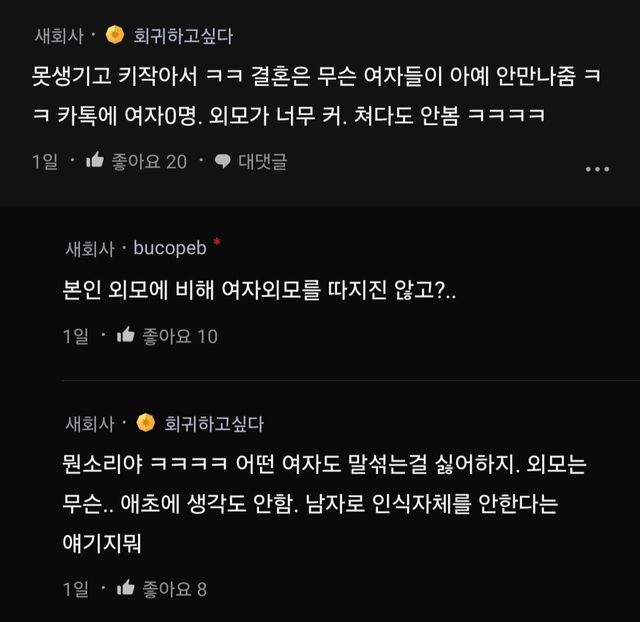Tap the speech bubble reply icon
This screenshot has width=640, height=622.
click(x=222, y=161)
